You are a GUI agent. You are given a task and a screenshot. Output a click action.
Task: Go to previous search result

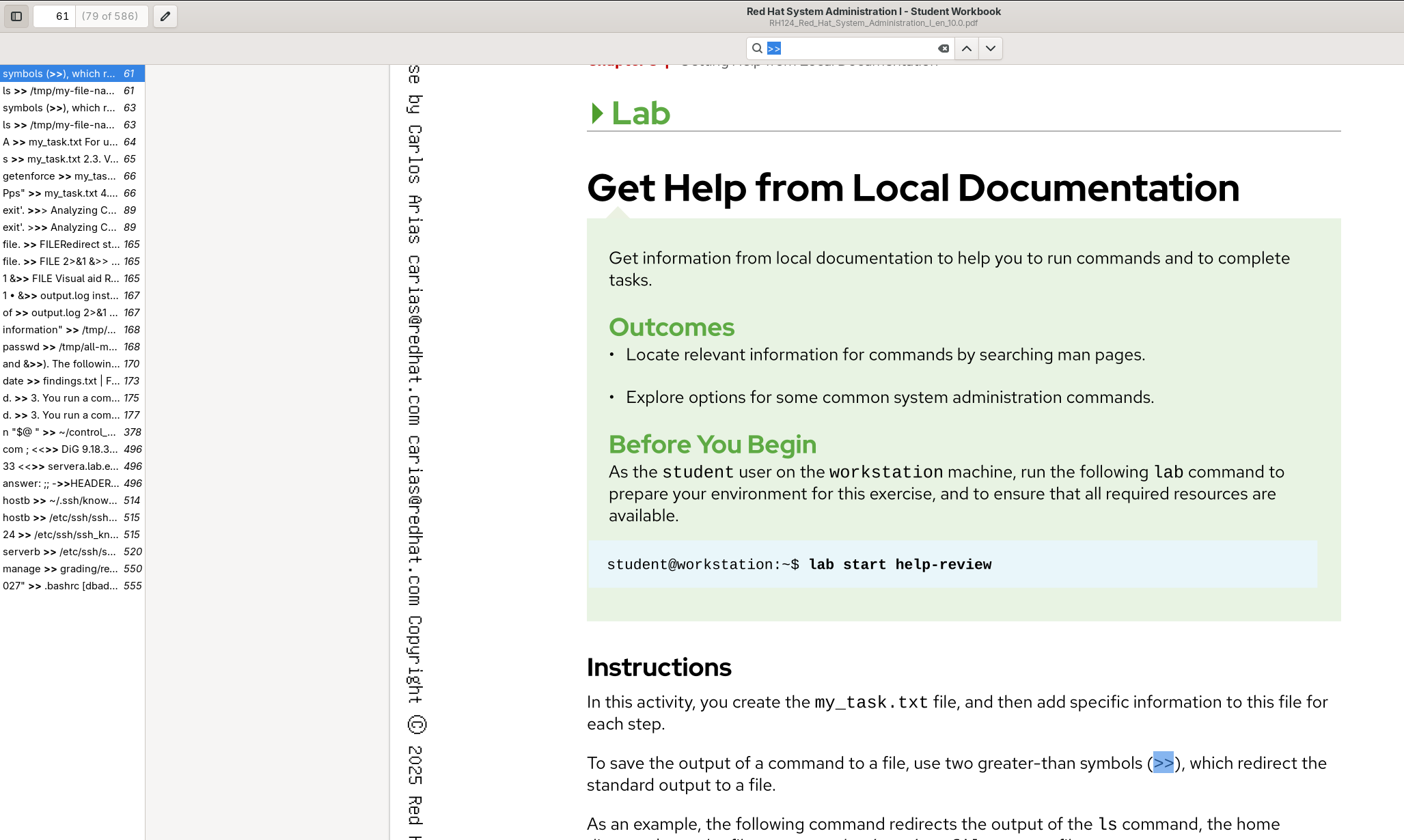click(967, 48)
